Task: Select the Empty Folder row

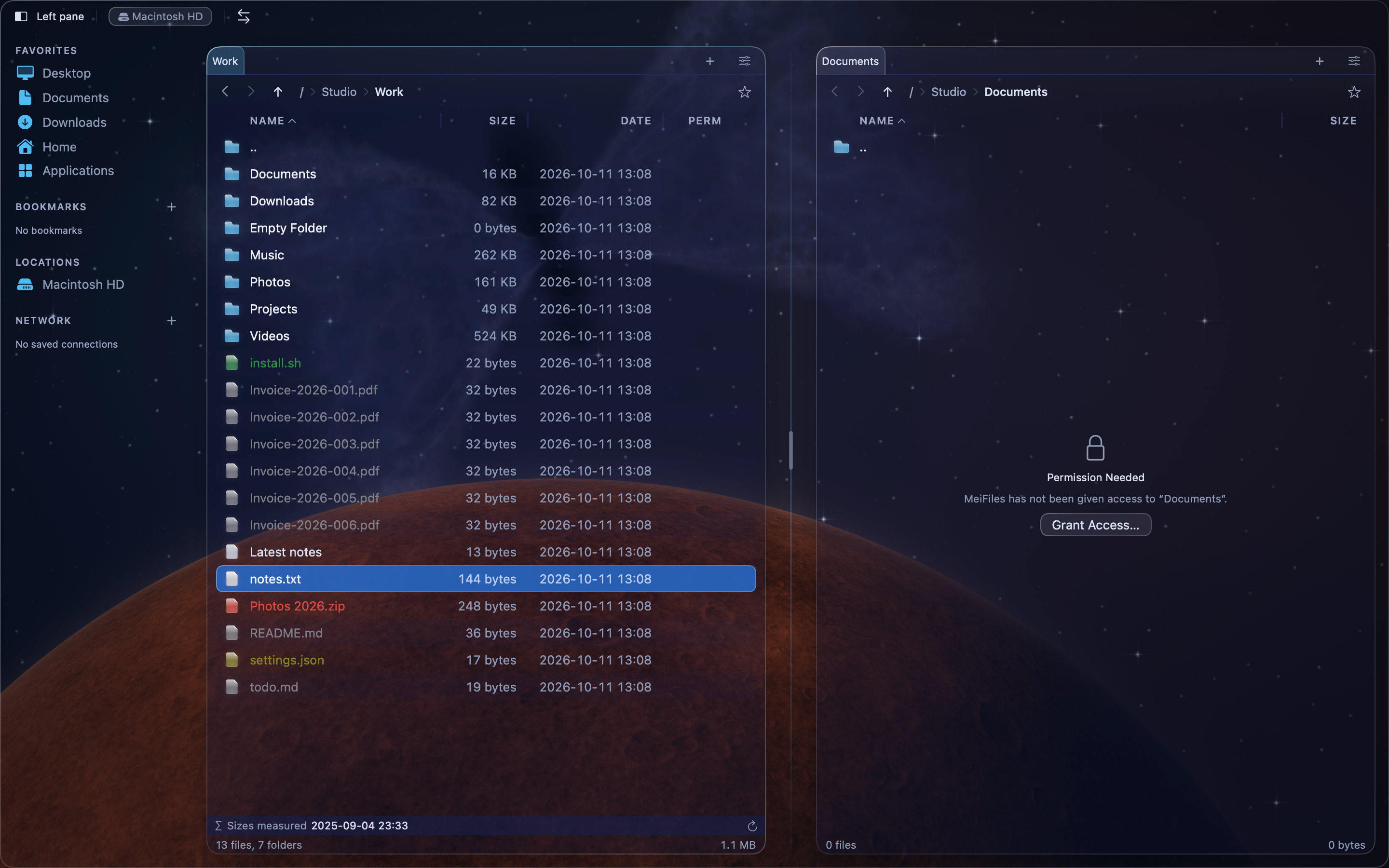Action: click(x=486, y=228)
